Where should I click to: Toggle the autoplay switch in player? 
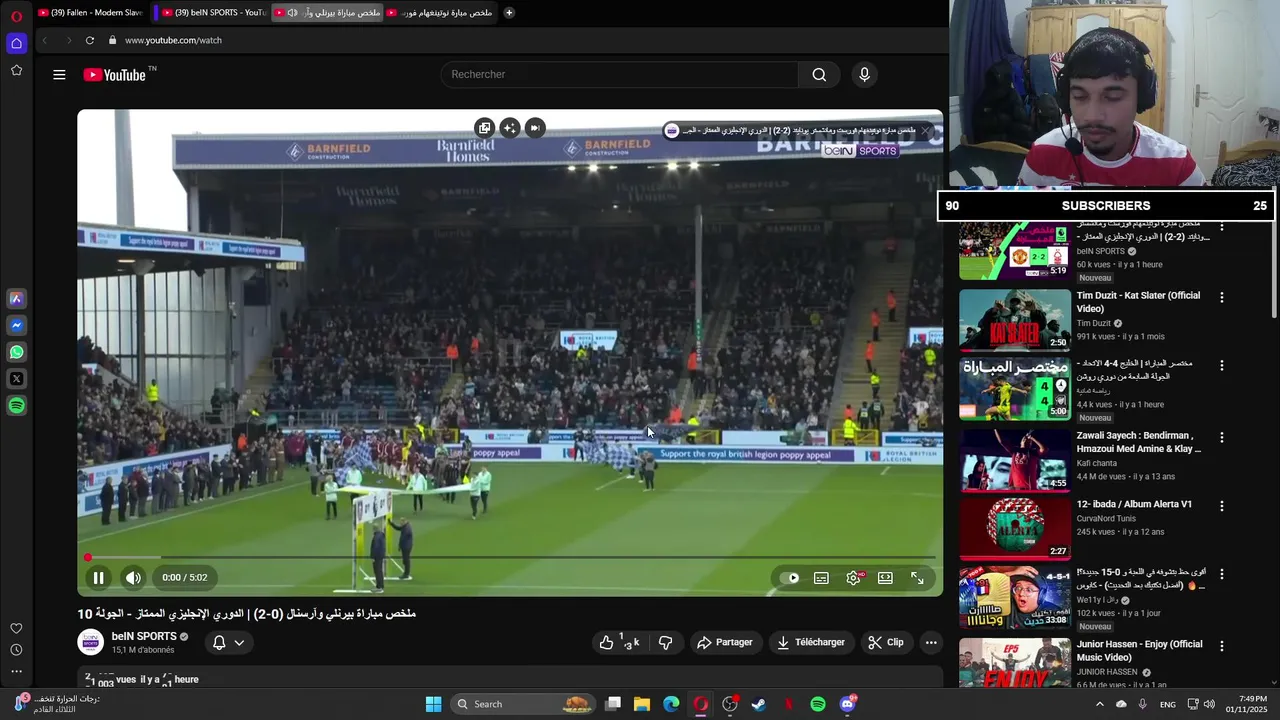click(791, 578)
